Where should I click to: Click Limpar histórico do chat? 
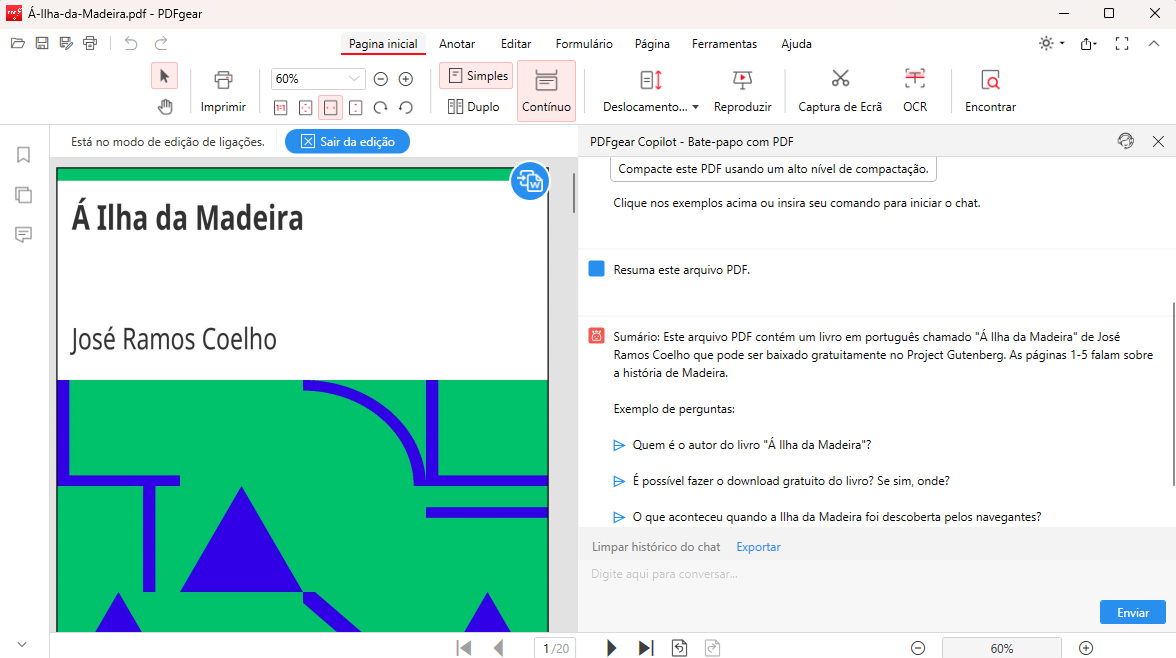pos(656,547)
